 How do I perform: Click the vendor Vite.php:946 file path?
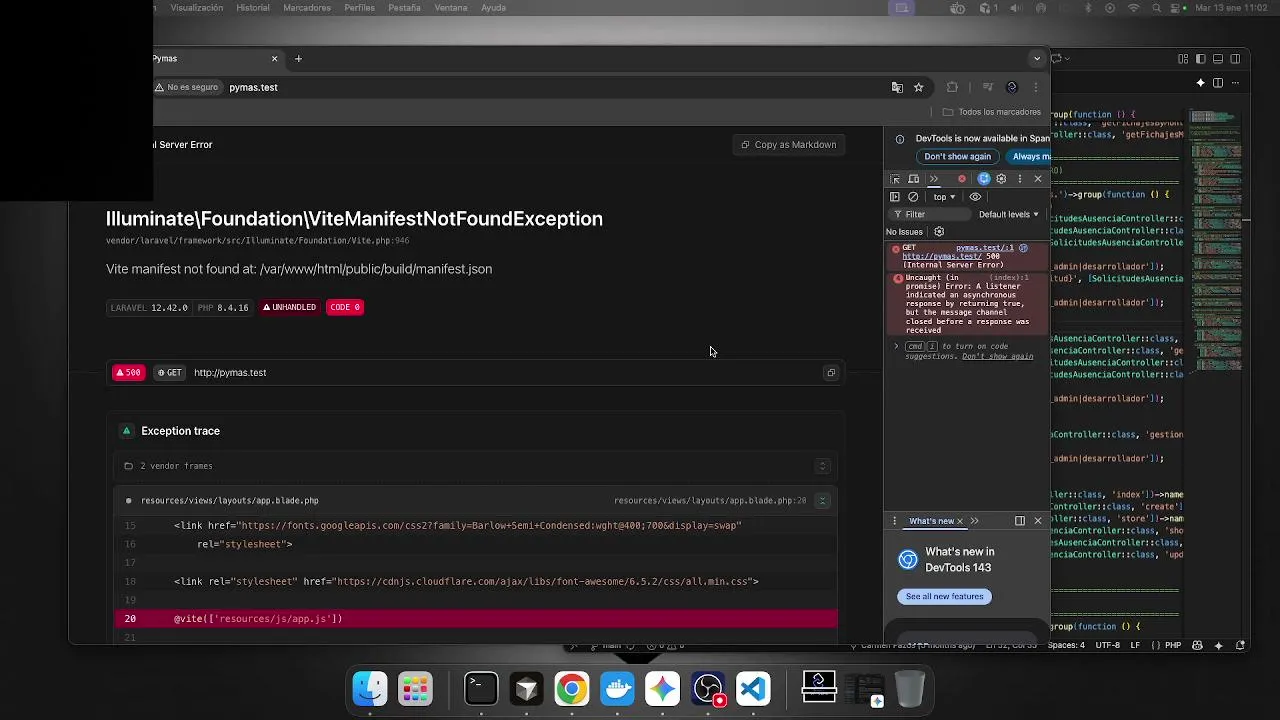pyautogui.click(x=257, y=241)
